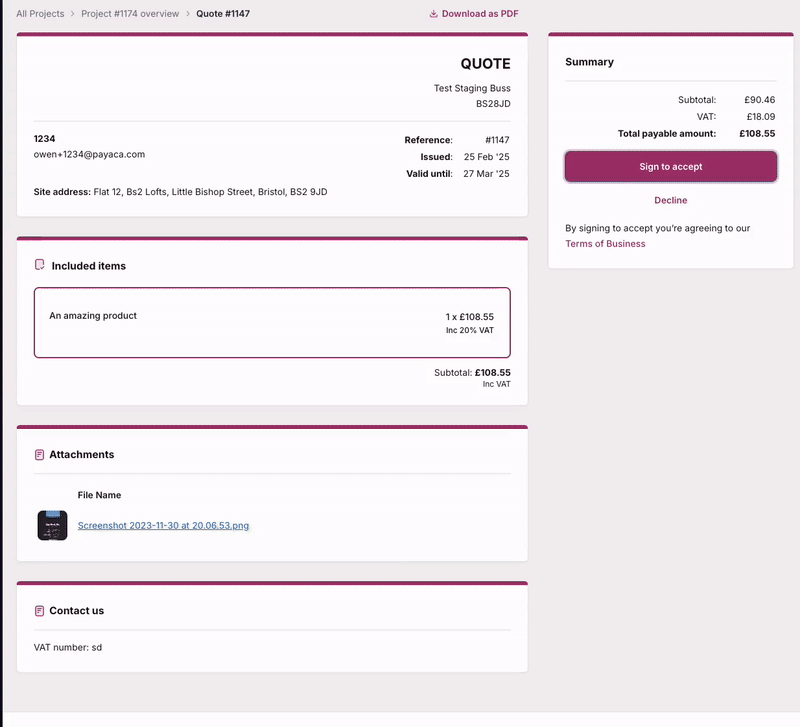Navigate to Project #1174 overview breadcrumb
The height and width of the screenshot is (727, 800).
click(130, 14)
